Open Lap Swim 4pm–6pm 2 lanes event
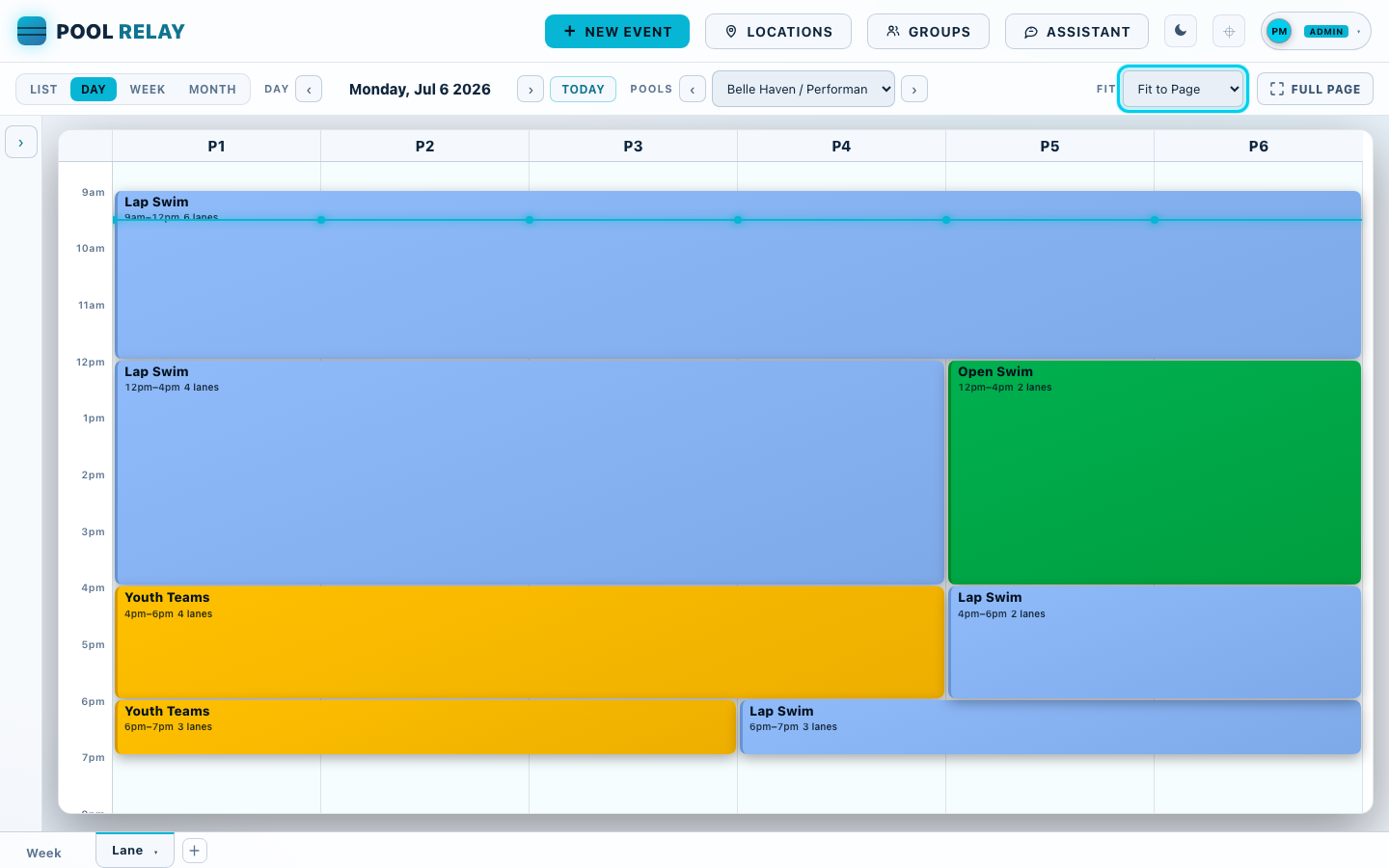The height and width of the screenshot is (868, 1389). pyautogui.click(x=1155, y=642)
